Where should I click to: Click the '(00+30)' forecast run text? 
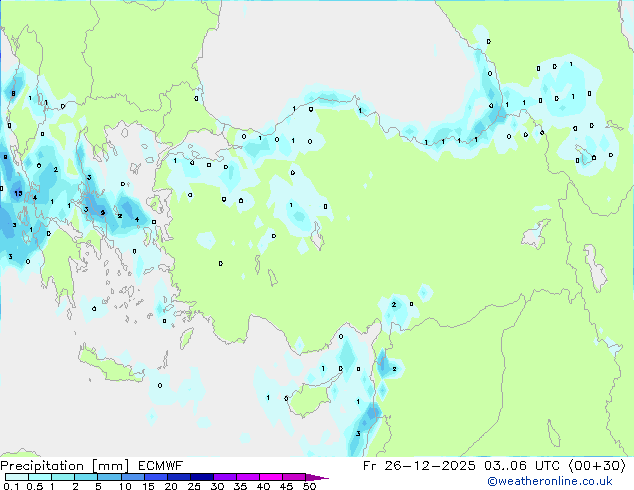597,466
